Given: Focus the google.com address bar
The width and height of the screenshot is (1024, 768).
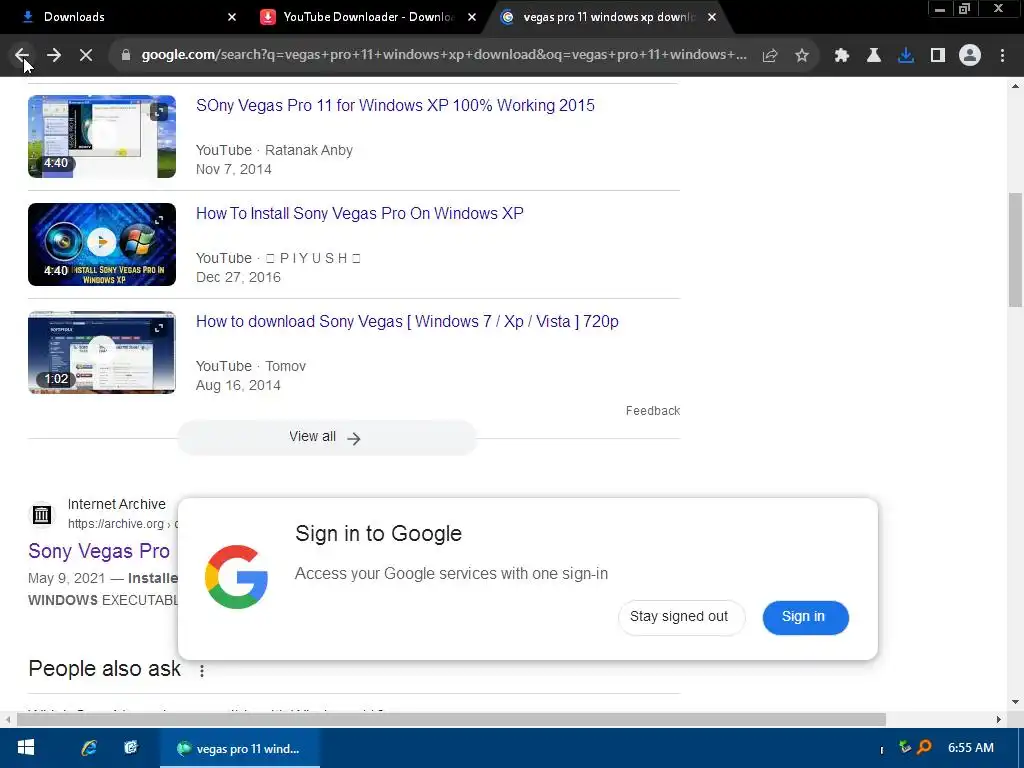Looking at the screenshot, I should click(x=444, y=55).
